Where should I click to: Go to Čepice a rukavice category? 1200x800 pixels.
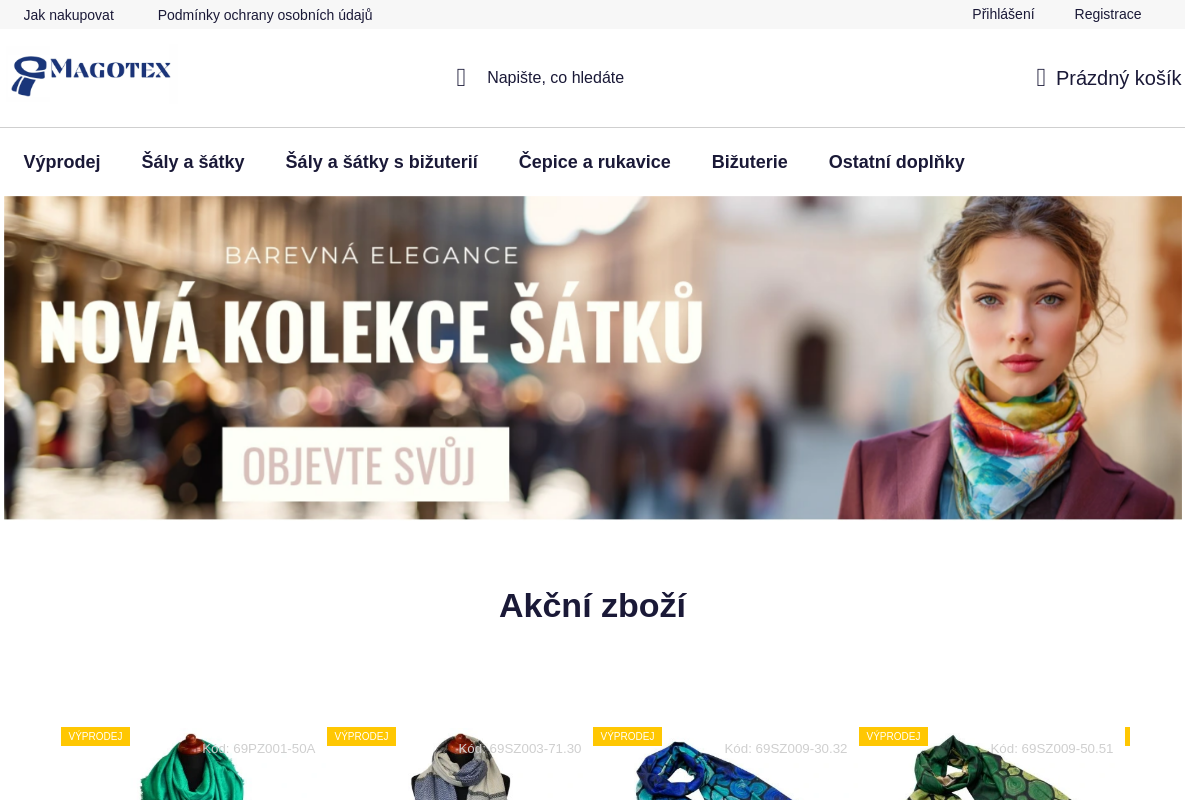(594, 162)
